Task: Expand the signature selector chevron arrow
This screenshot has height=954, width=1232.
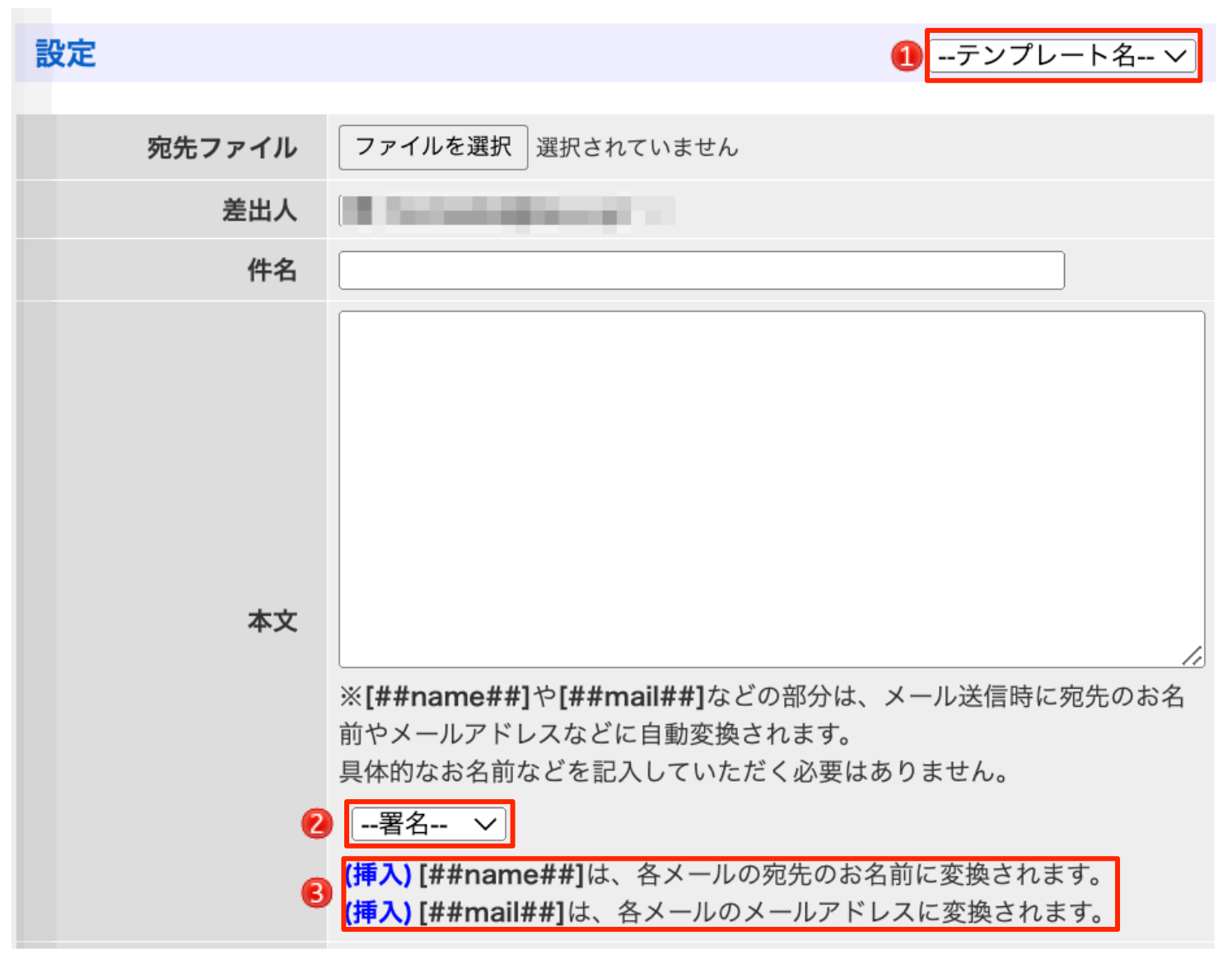Action: point(484,823)
